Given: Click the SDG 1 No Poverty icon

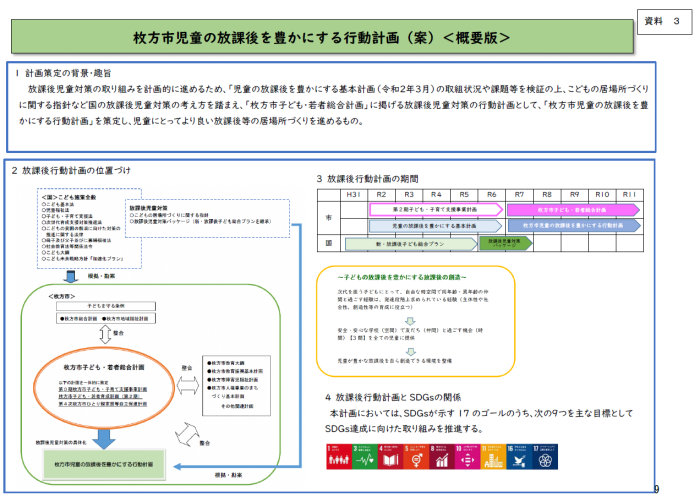Looking at the screenshot, I should [x=339, y=456].
